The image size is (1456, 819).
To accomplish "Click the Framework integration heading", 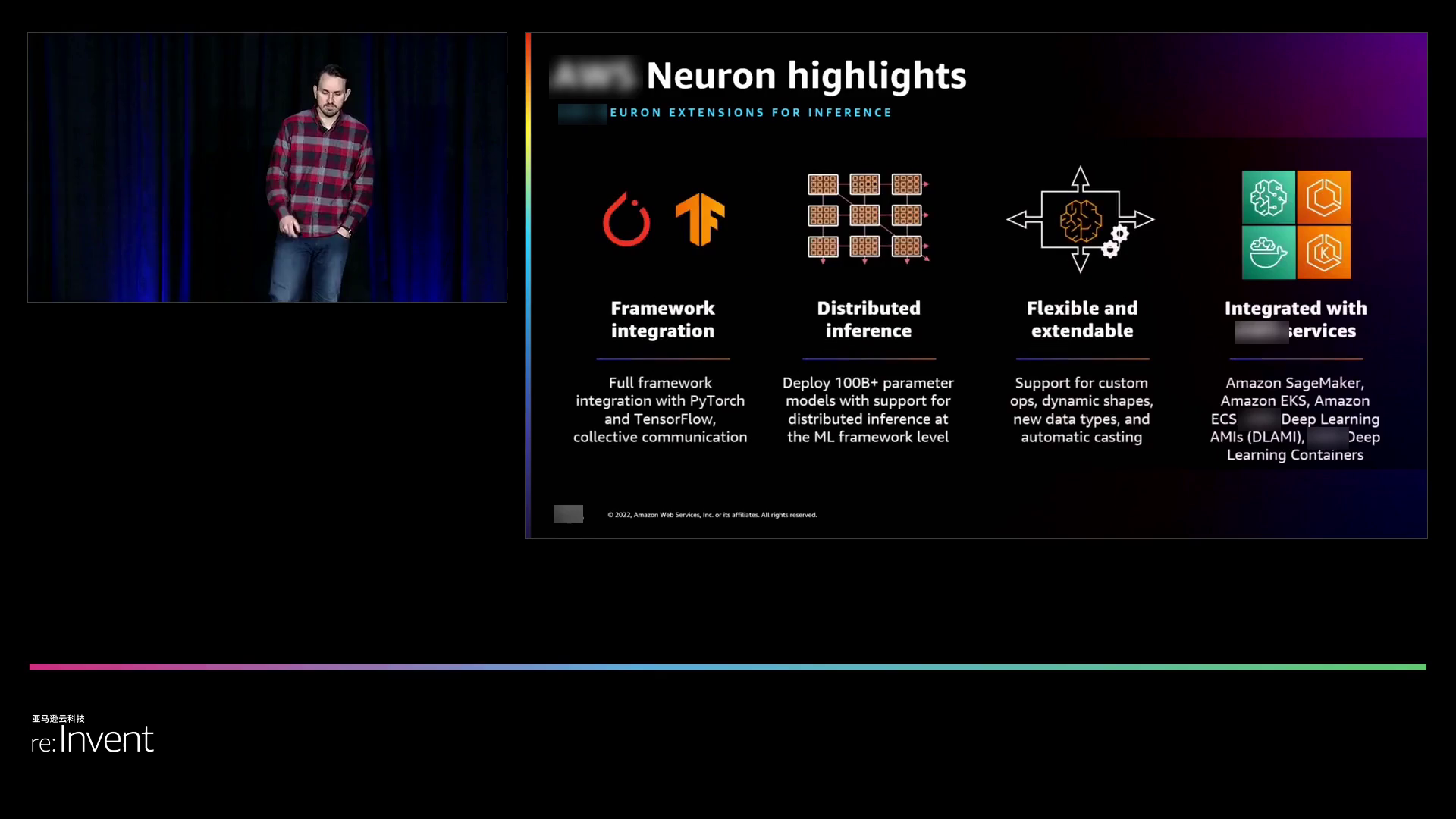I will (x=663, y=319).
